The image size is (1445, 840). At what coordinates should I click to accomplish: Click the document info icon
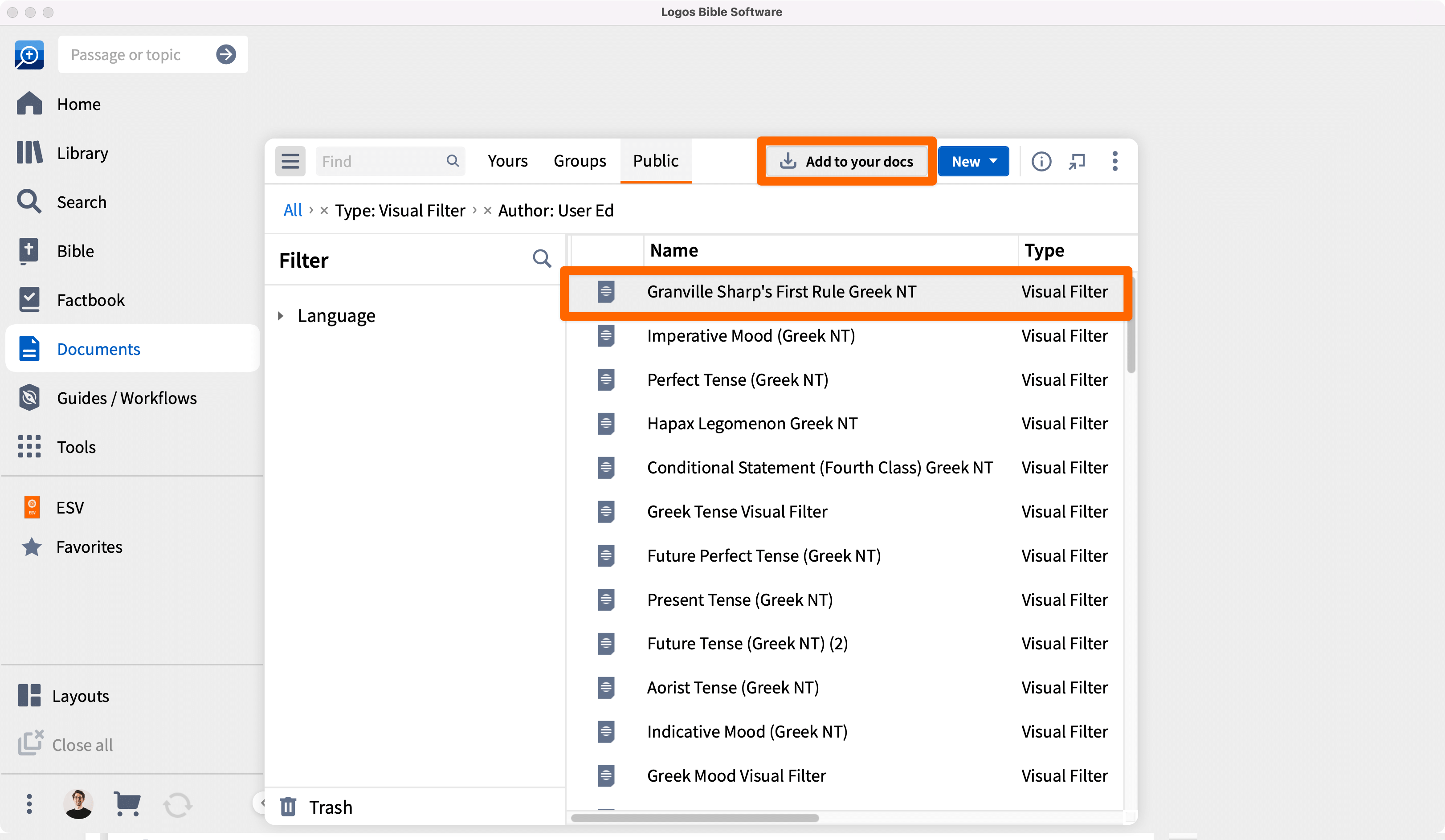(x=1041, y=161)
